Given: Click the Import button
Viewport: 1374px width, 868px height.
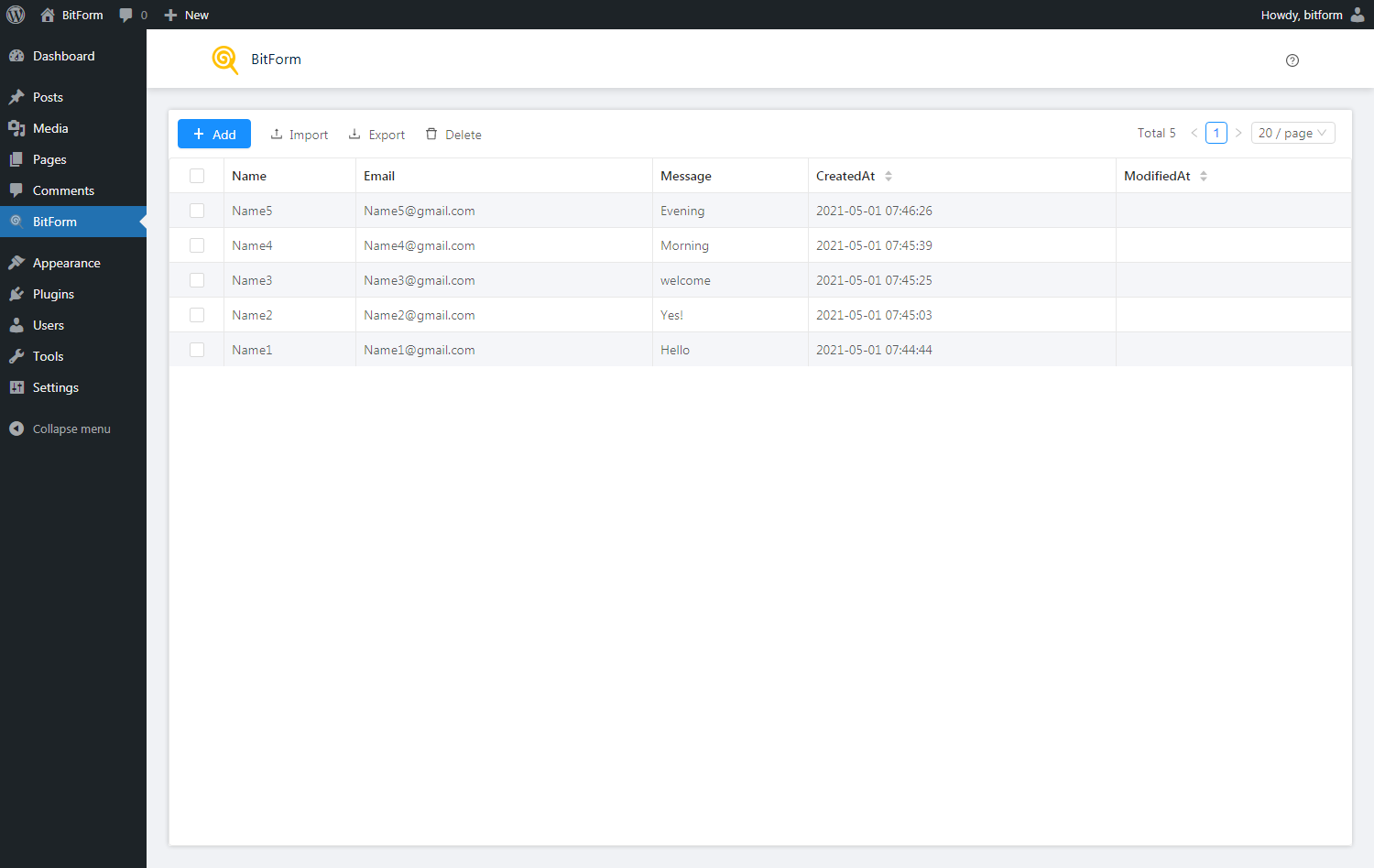Looking at the screenshot, I should 300,135.
